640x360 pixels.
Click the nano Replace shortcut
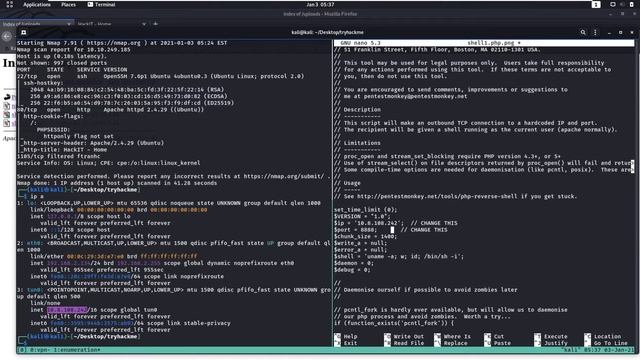coord(451,343)
